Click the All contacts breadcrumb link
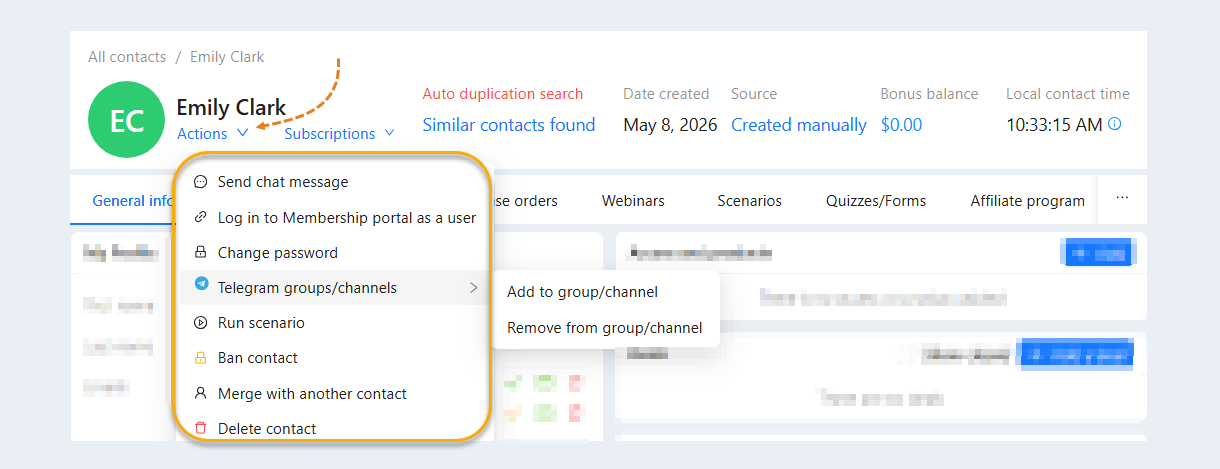 tap(127, 57)
